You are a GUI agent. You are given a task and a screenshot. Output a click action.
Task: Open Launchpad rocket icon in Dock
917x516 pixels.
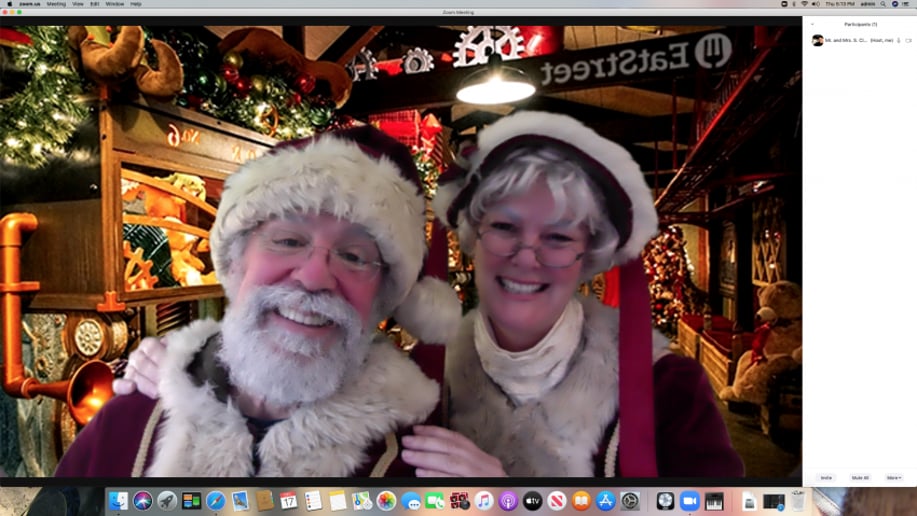167,501
